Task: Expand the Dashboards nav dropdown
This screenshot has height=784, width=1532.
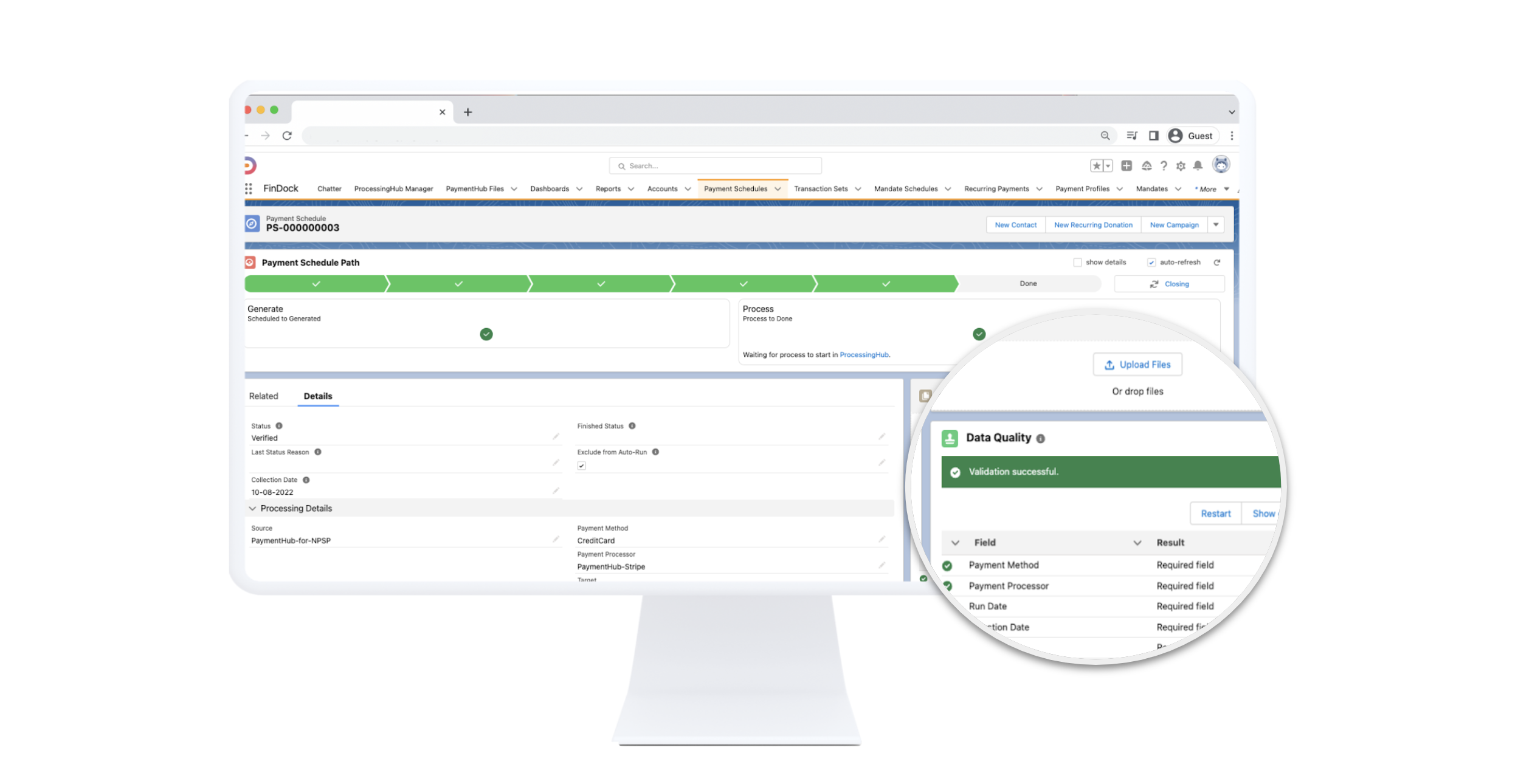Action: pos(579,189)
